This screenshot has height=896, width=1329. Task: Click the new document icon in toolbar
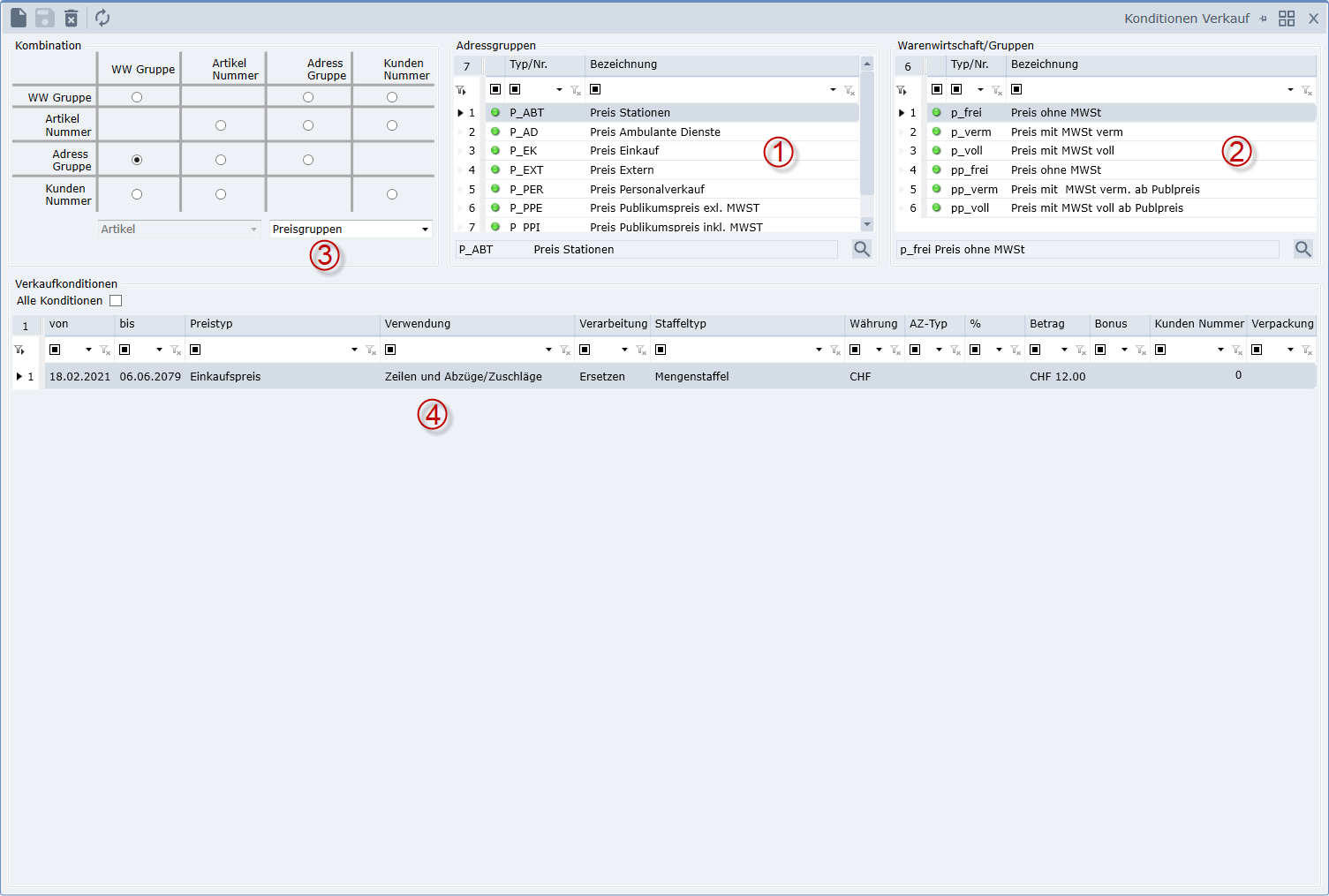point(19,18)
